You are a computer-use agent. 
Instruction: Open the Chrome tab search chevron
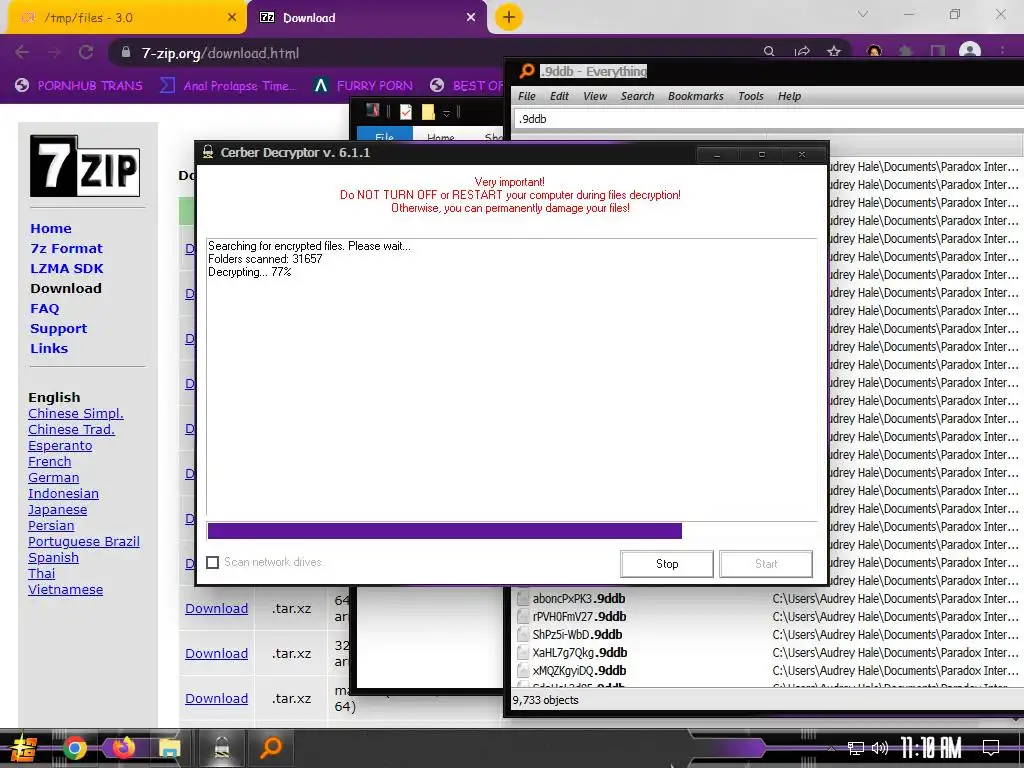(863, 14)
